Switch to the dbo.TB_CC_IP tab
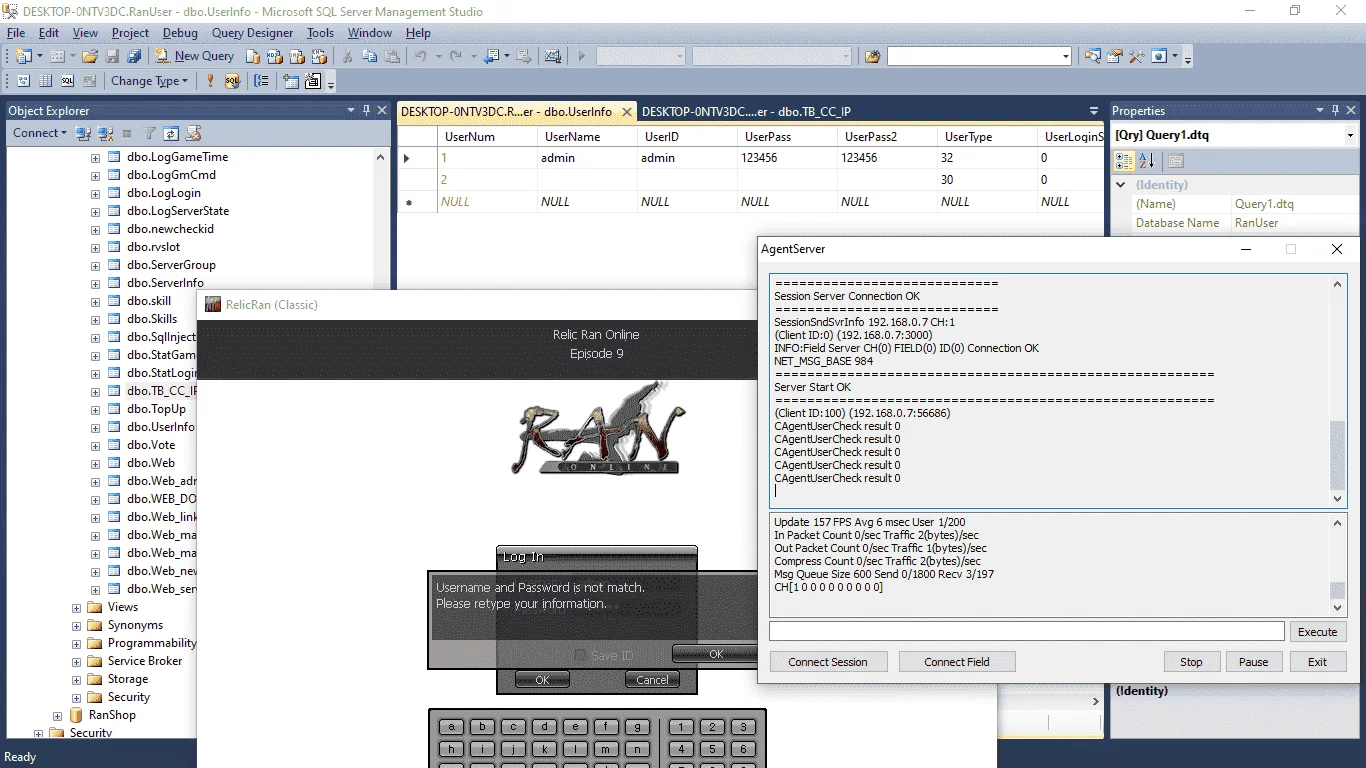Screen dimensions: 1366x768 pyautogui.click(x=746, y=112)
